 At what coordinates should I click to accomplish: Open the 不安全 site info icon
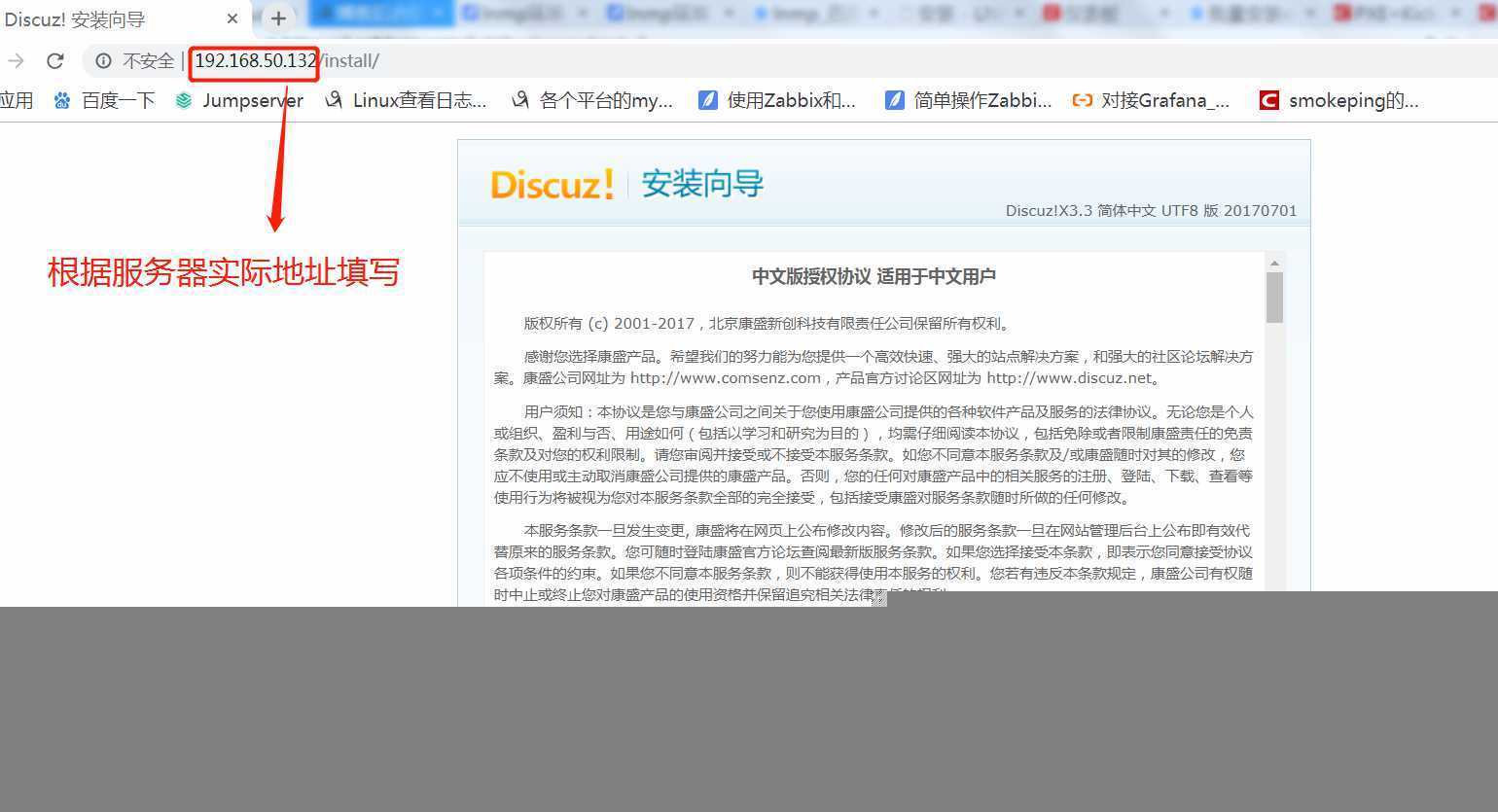tap(103, 61)
